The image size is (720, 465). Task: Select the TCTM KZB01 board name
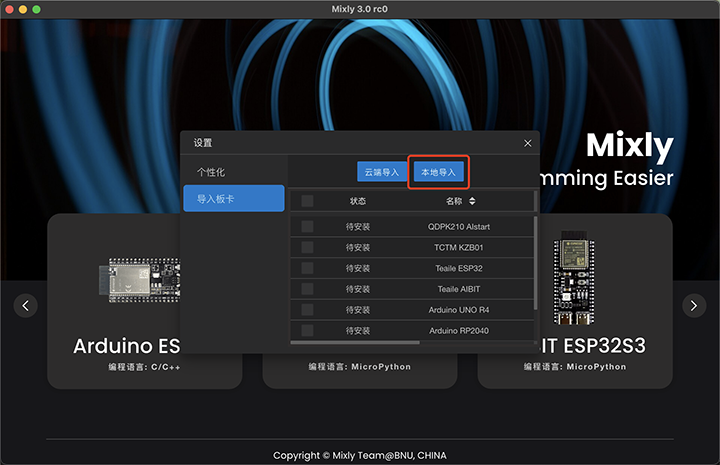(x=459, y=247)
